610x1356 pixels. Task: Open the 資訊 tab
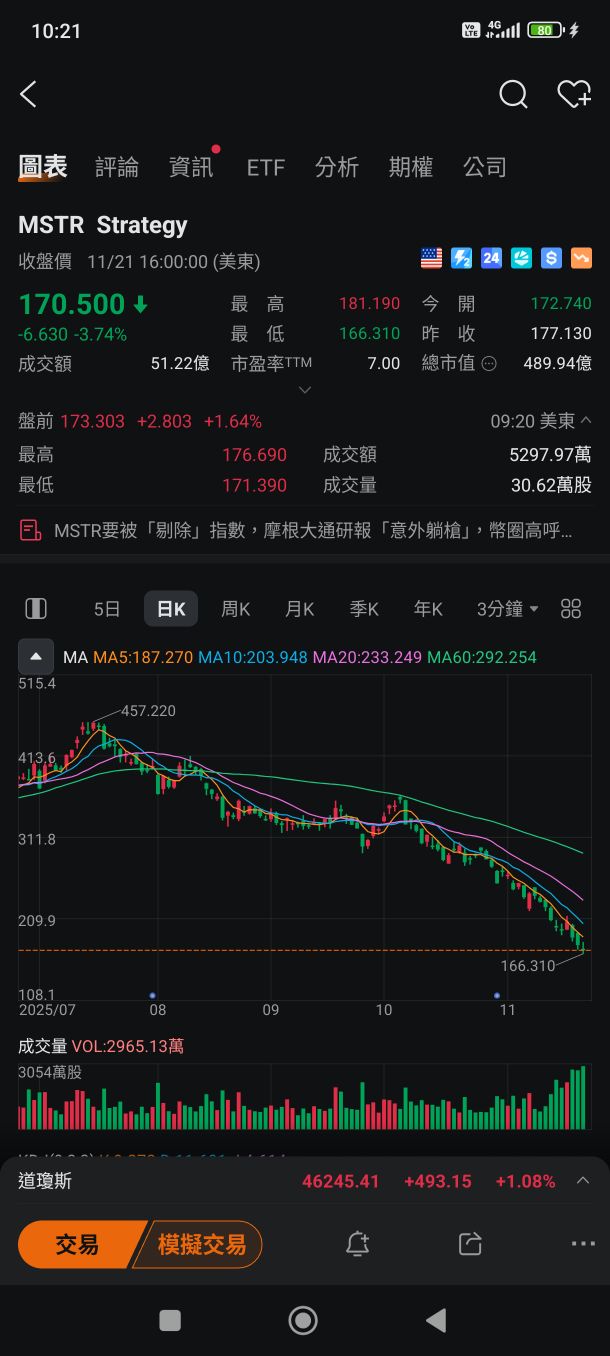click(x=191, y=167)
